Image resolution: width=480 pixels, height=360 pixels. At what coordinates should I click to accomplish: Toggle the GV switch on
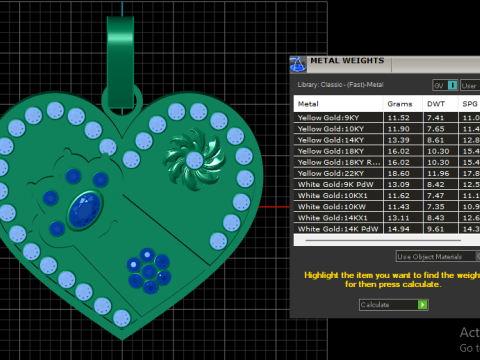[x=445, y=85]
